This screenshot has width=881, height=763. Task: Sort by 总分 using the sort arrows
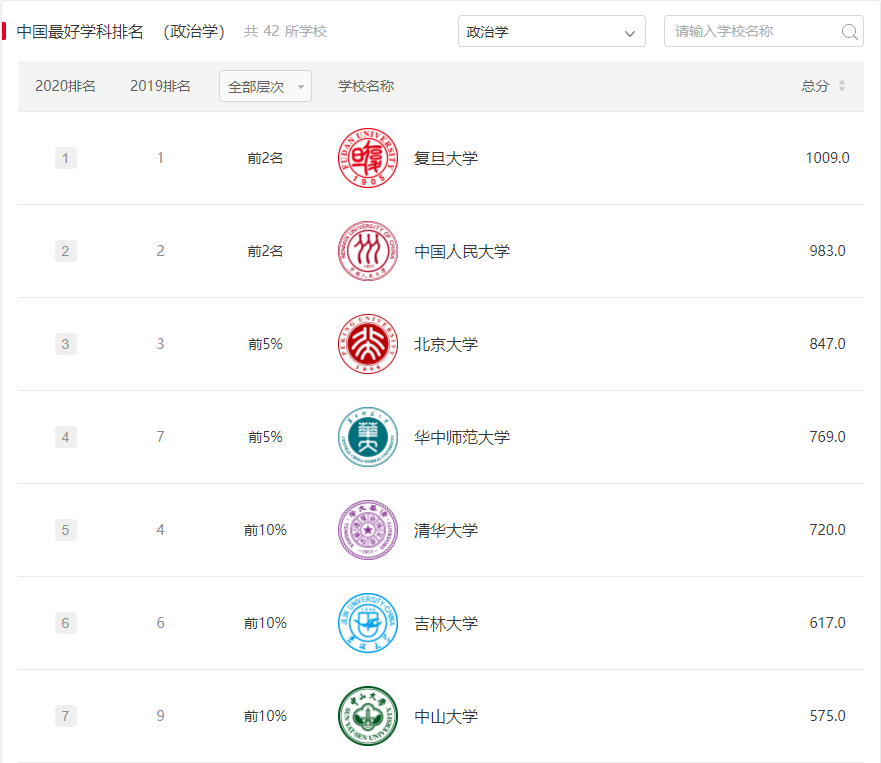point(841,87)
